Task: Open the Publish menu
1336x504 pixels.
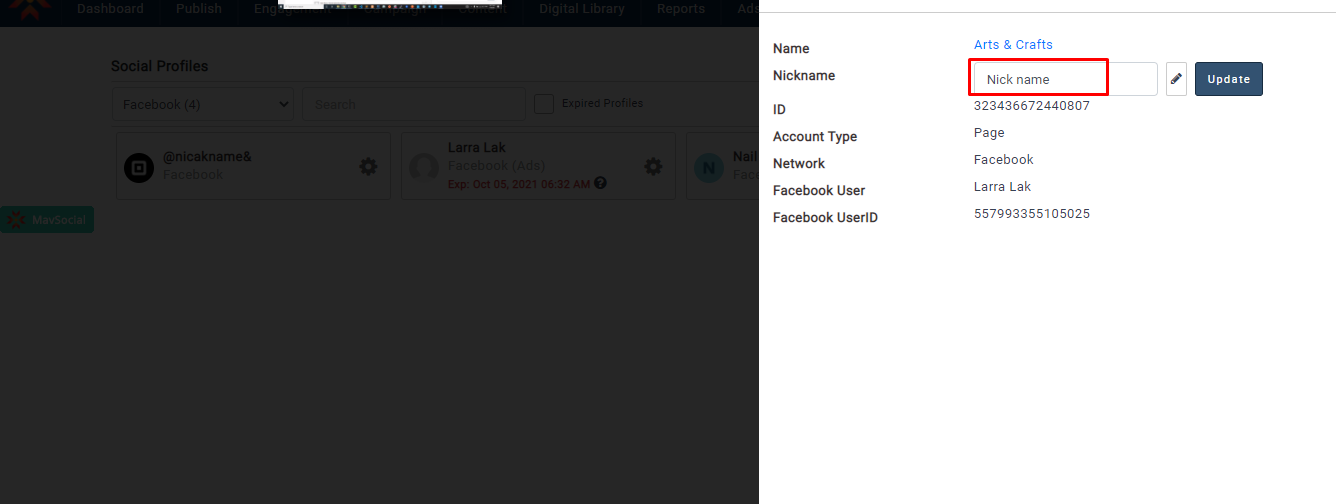Action: (x=199, y=9)
